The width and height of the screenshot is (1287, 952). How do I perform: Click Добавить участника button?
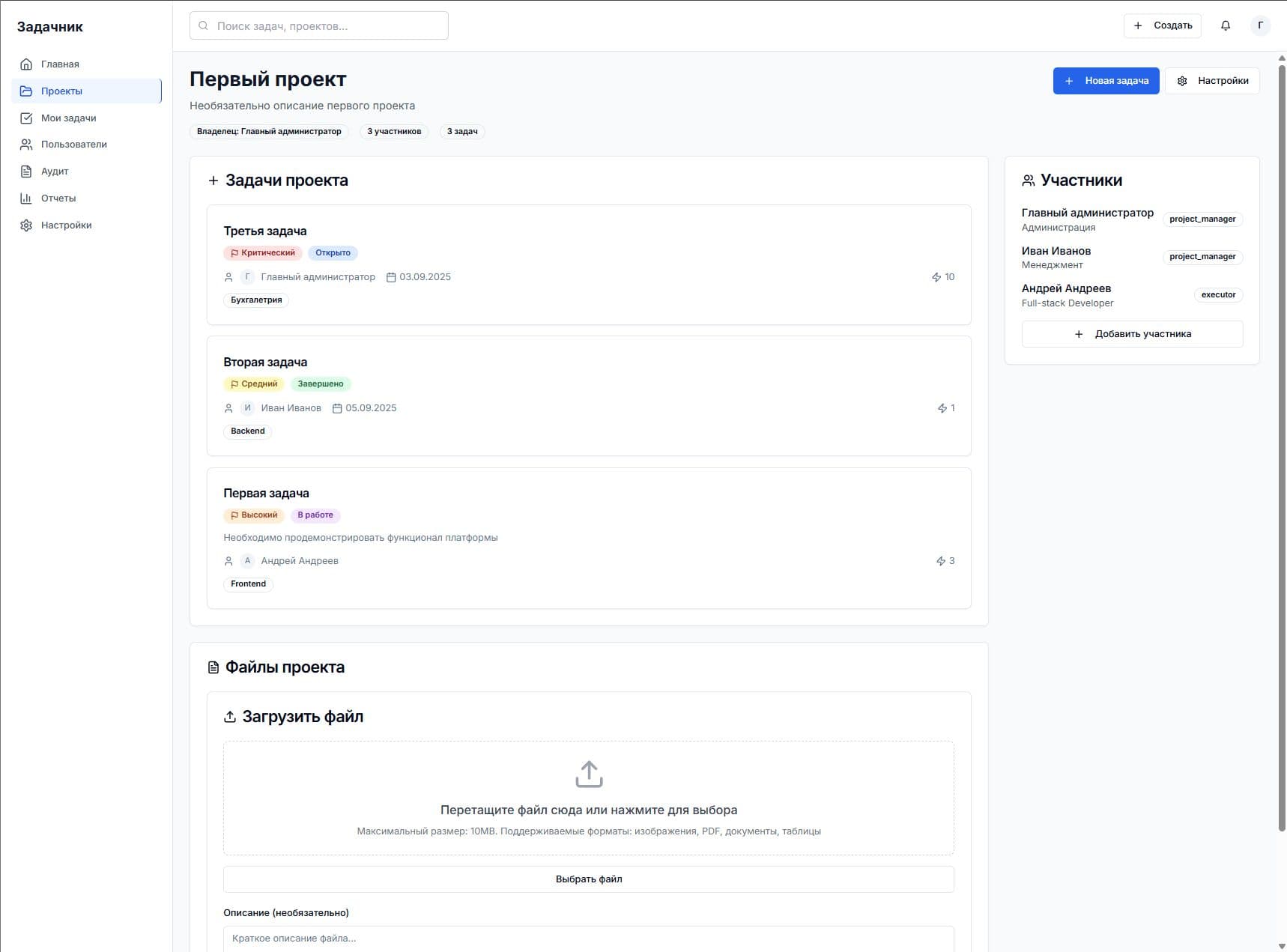click(1132, 334)
